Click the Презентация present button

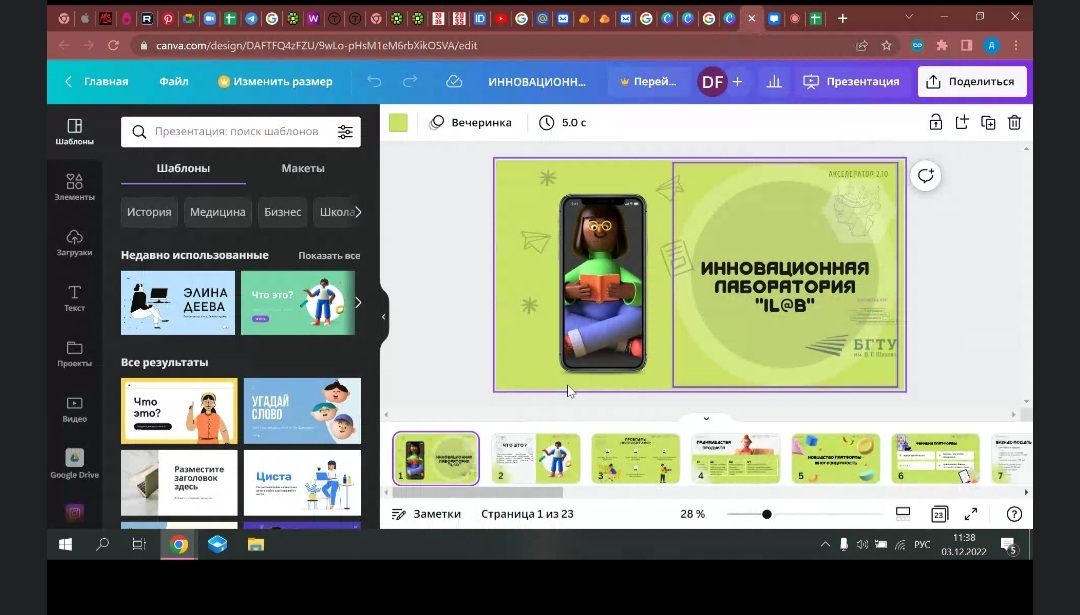(851, 81)
